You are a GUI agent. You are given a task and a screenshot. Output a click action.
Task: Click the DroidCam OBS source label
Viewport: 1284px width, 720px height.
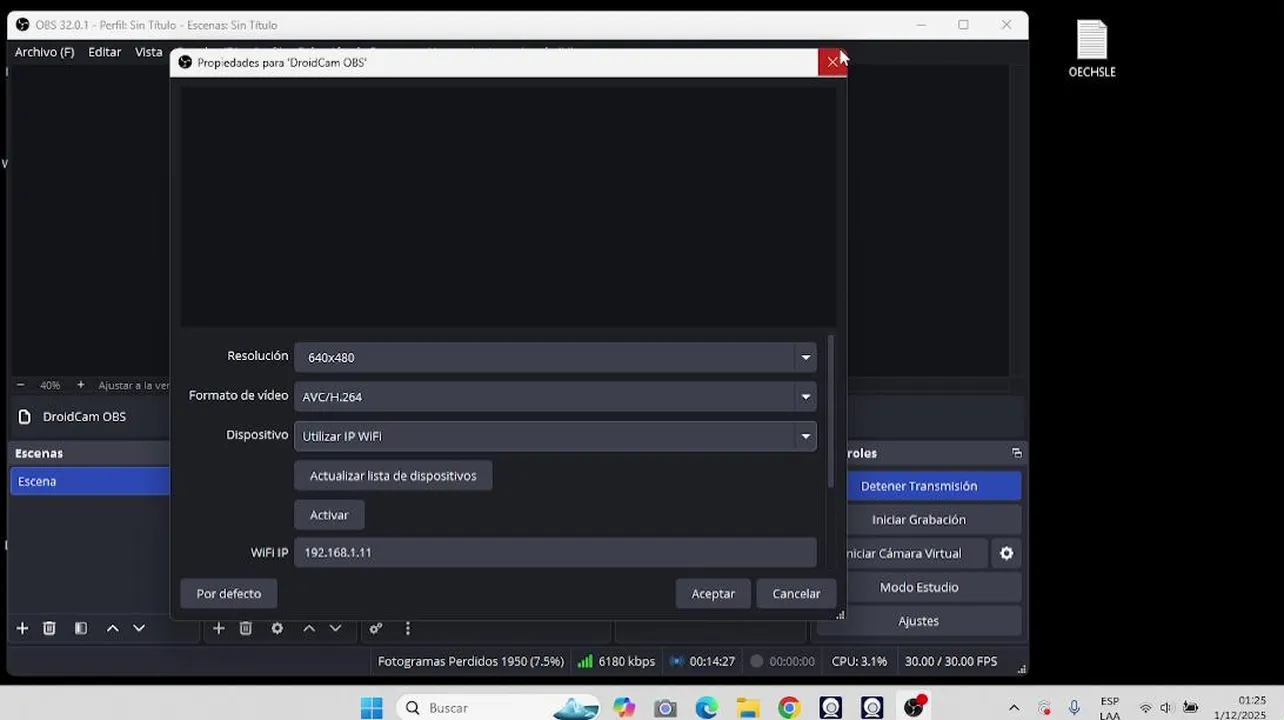pyautogui.click(x=84, y=417)
